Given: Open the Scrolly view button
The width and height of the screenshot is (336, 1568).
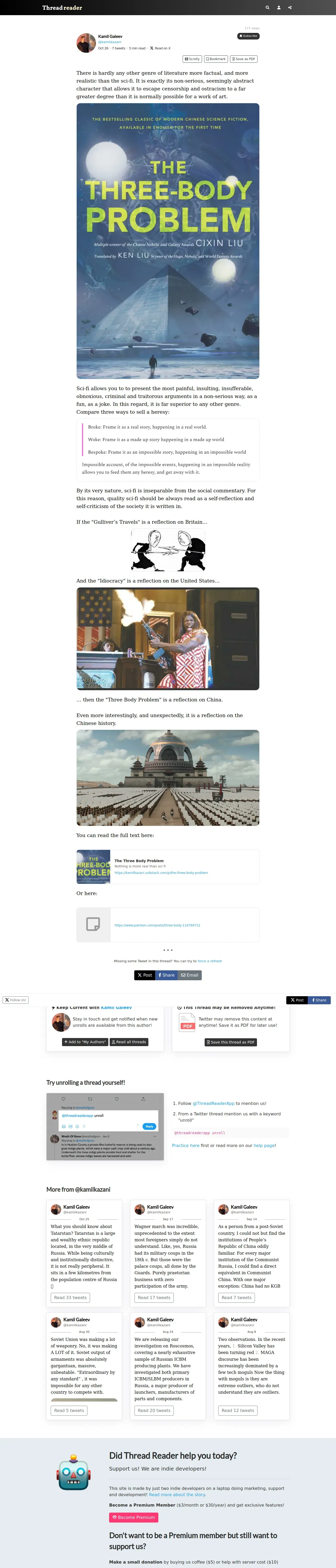Looking at the screenshot, I should pos(193,59).
